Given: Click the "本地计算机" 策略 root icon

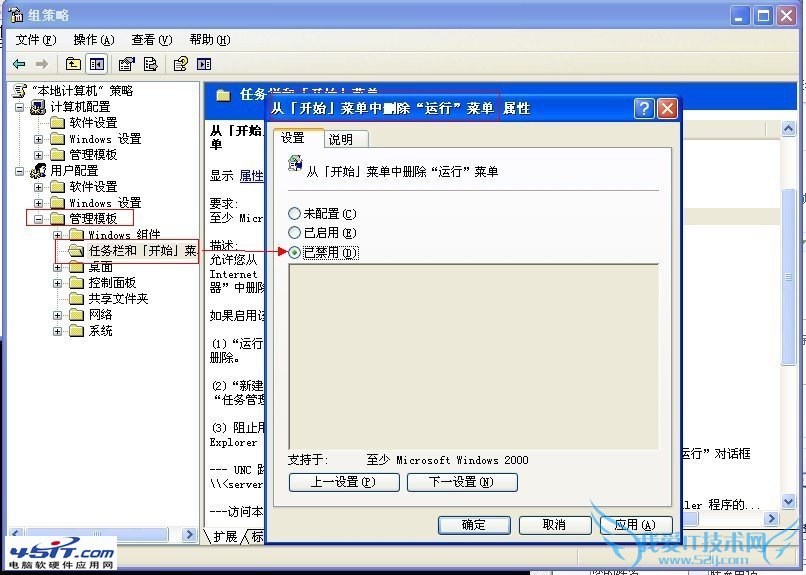Looking at the screenshot, I should point(20,91).
